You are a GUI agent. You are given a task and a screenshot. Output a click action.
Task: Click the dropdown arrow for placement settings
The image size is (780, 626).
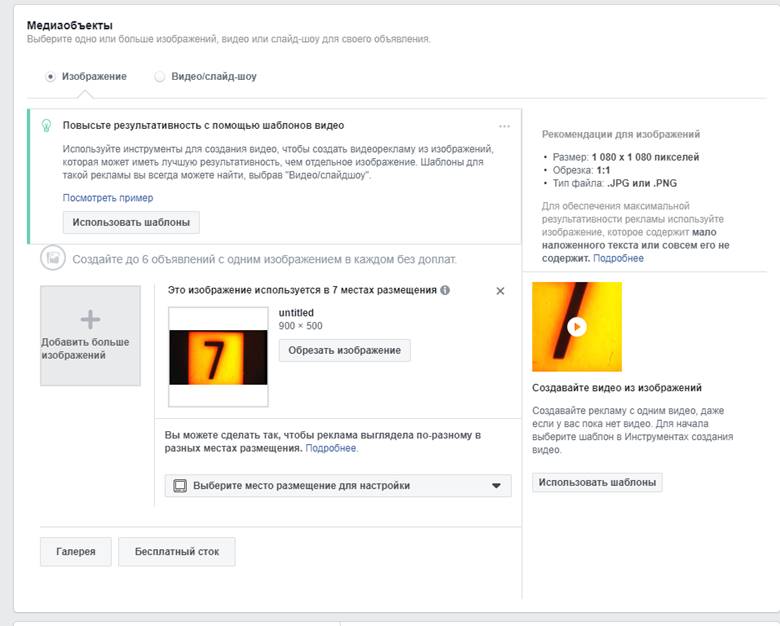pyautogui.click(x=496, y=486)
